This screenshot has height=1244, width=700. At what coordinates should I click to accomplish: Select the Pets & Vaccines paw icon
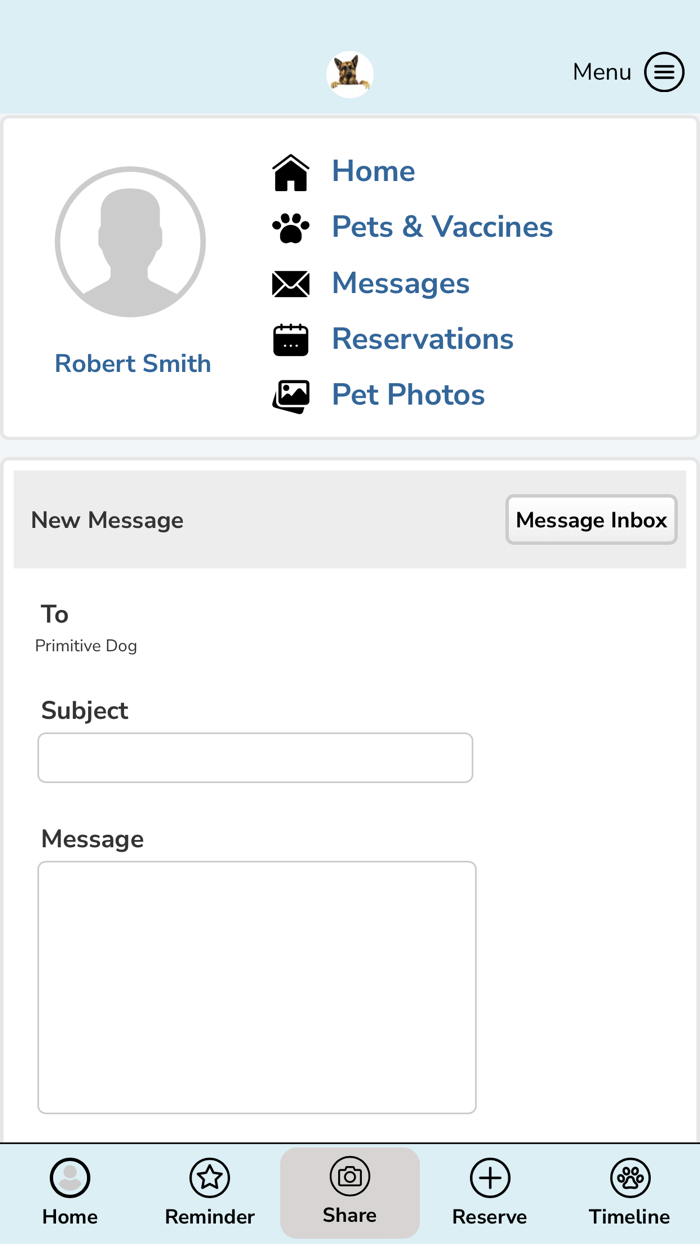(290, 227)
